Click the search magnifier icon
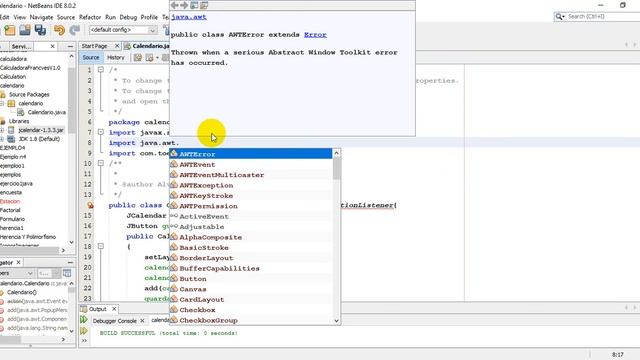Screen dimensions: 640x360 coord(560,16)
